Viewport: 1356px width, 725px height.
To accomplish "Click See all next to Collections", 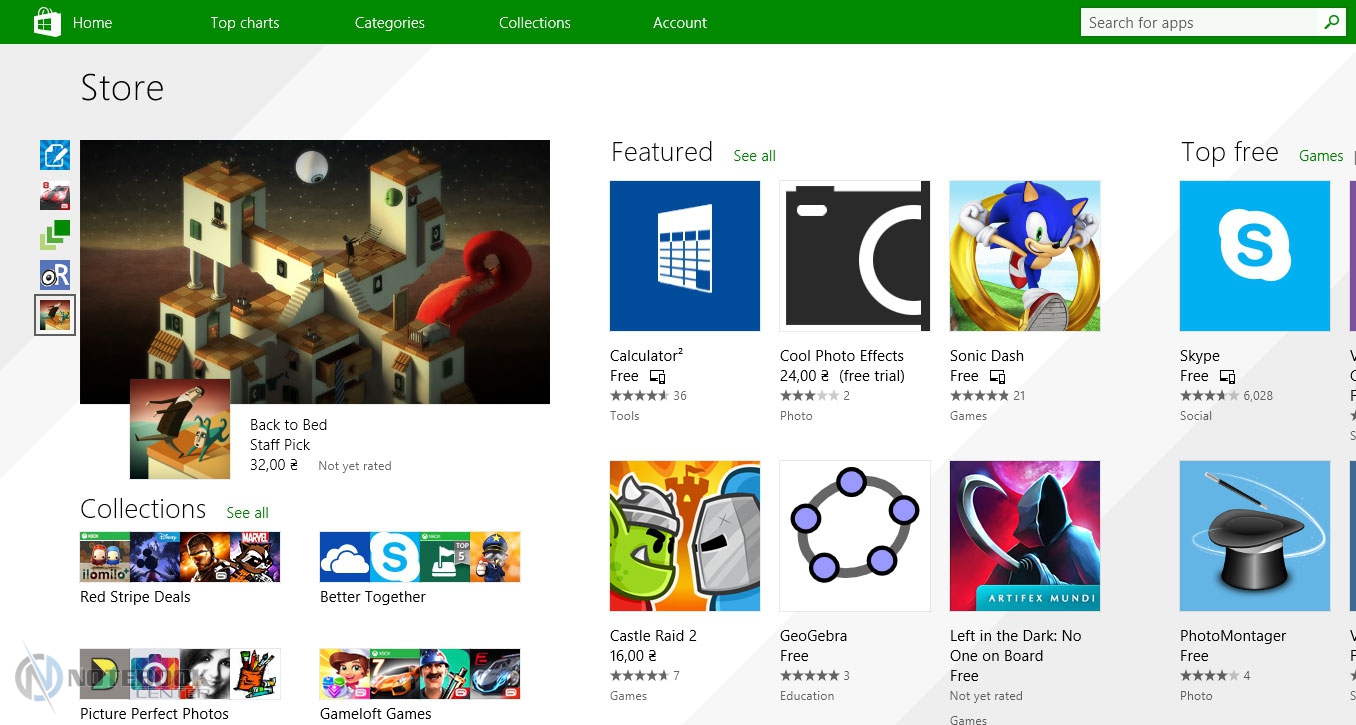I will click(x=247, y=513).
